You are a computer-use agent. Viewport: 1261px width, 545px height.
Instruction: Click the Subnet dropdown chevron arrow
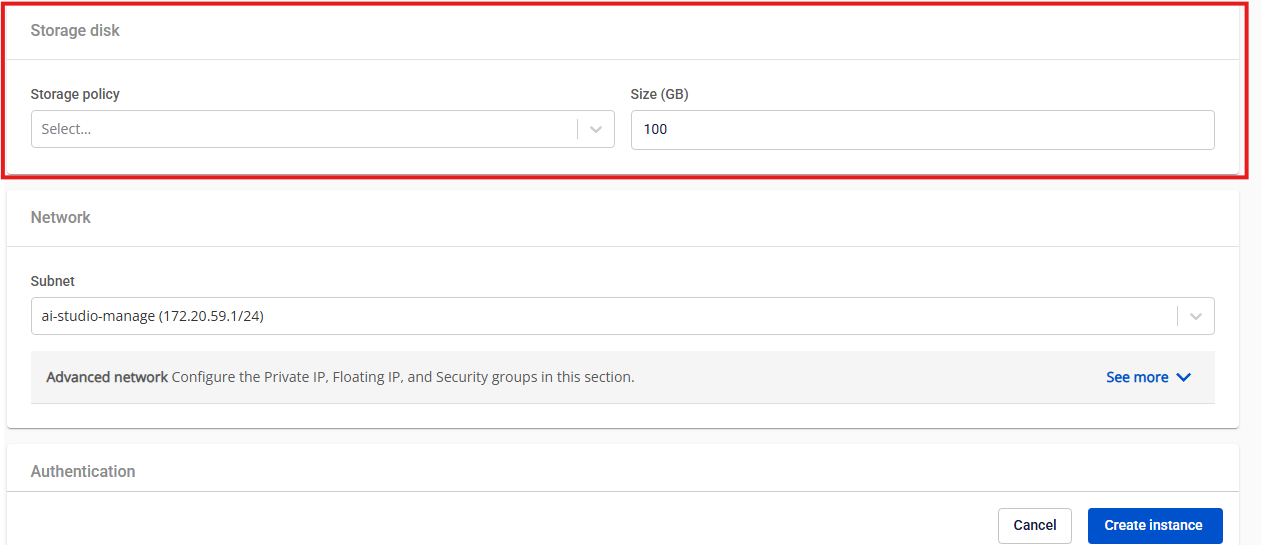[1196, 316]
